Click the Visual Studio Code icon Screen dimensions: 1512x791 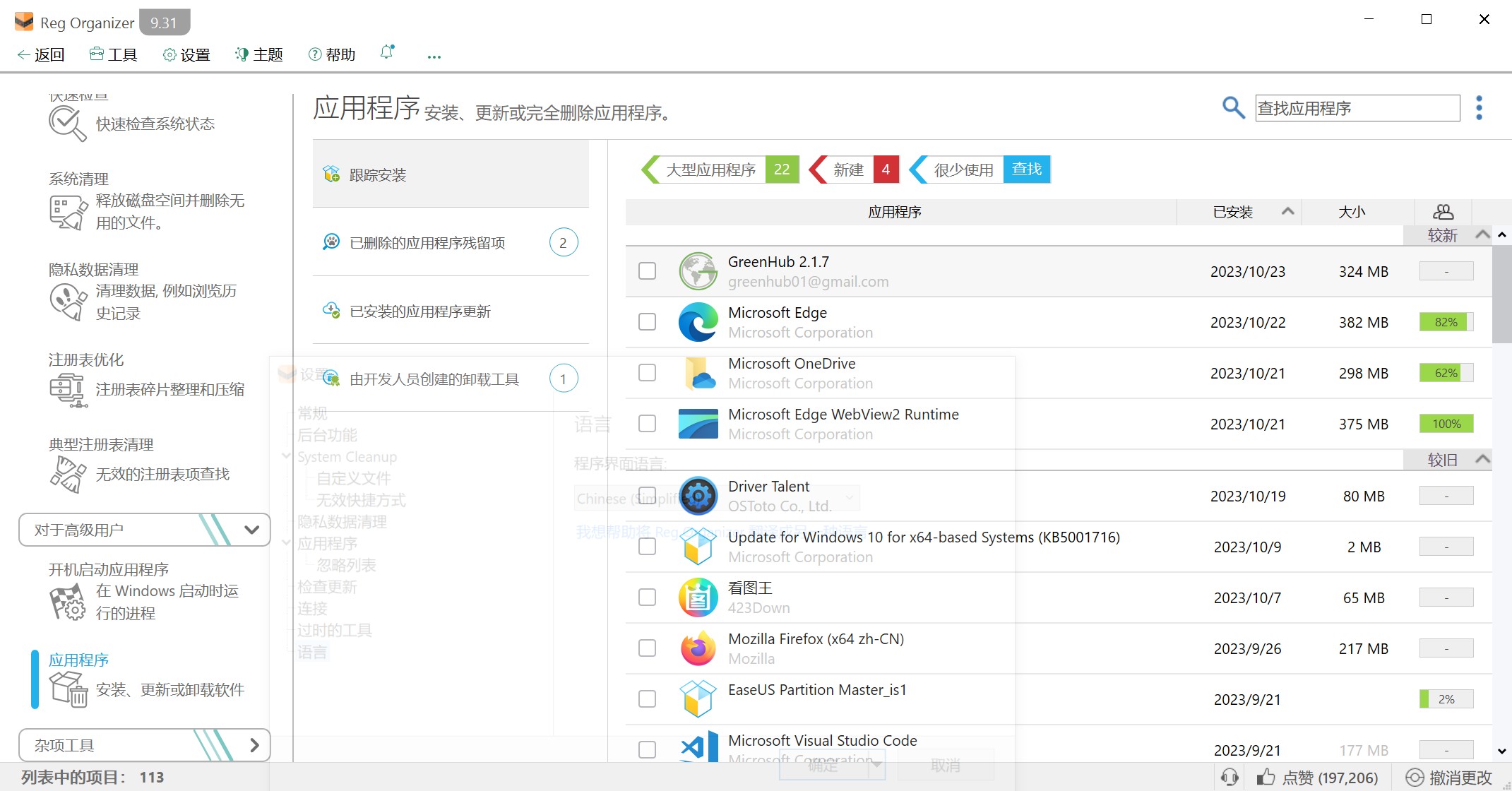(698, 746)
